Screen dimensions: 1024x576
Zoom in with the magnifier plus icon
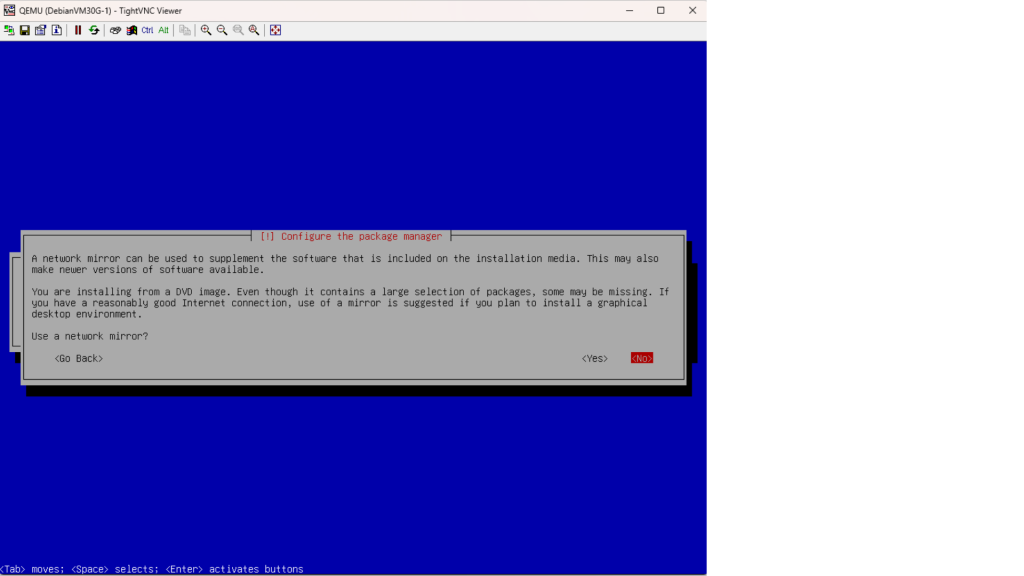point(206,30)
